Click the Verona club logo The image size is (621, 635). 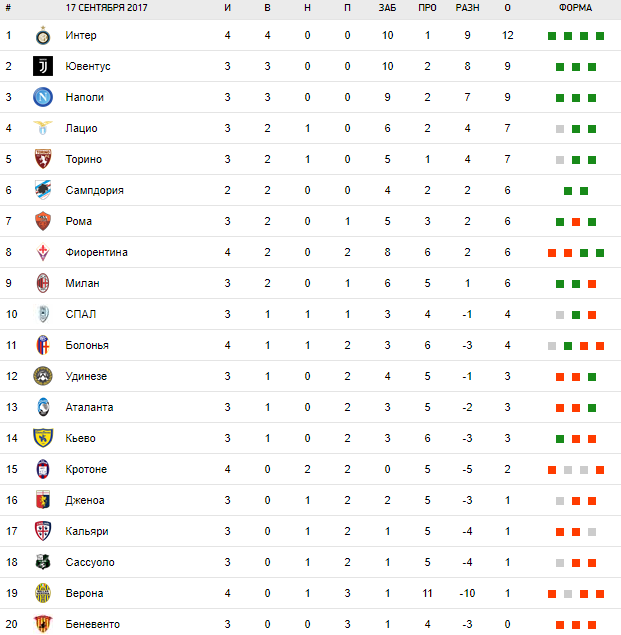click(42, 594)
